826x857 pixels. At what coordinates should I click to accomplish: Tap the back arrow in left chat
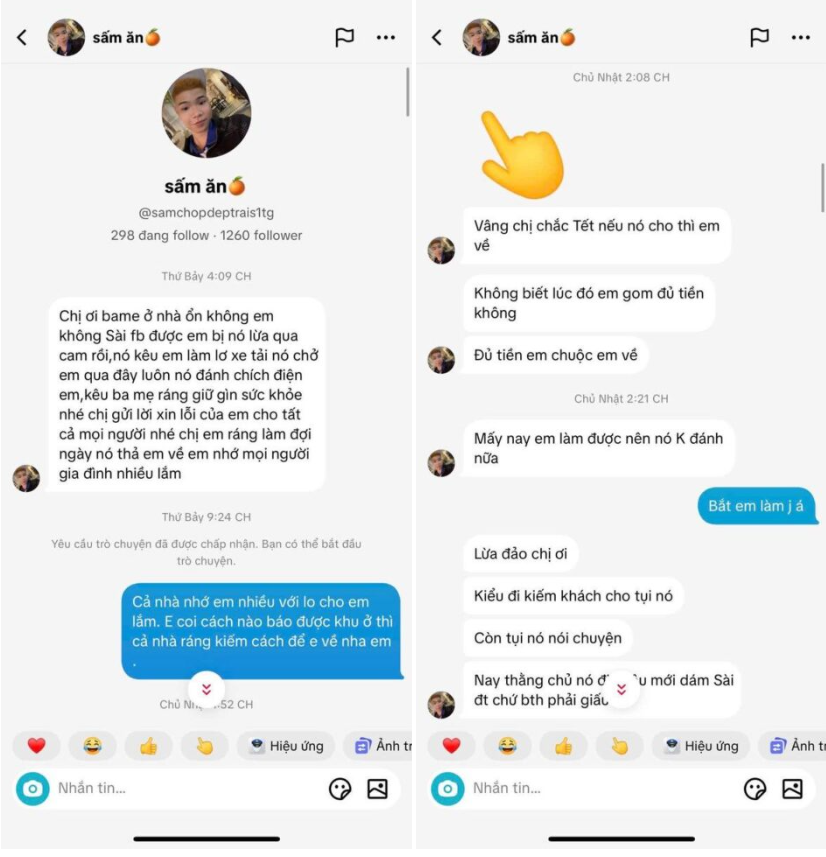click(x=22, y=37)
